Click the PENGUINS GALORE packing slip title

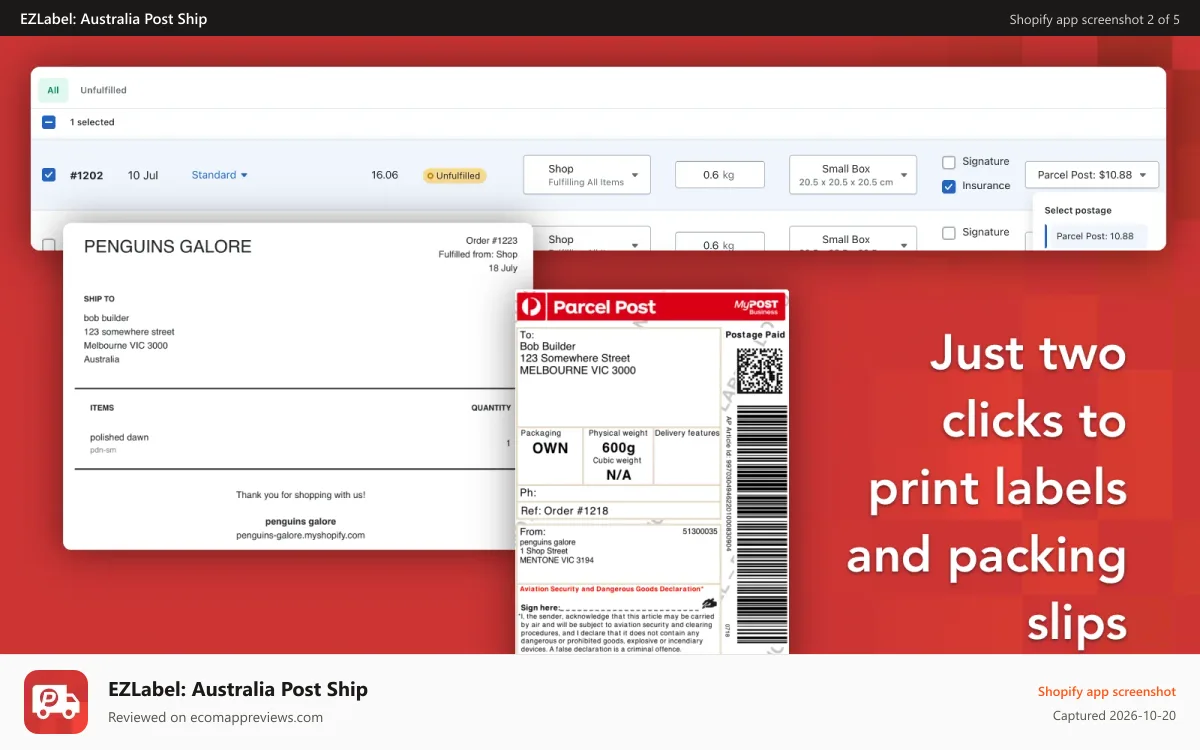click(168, 247)
